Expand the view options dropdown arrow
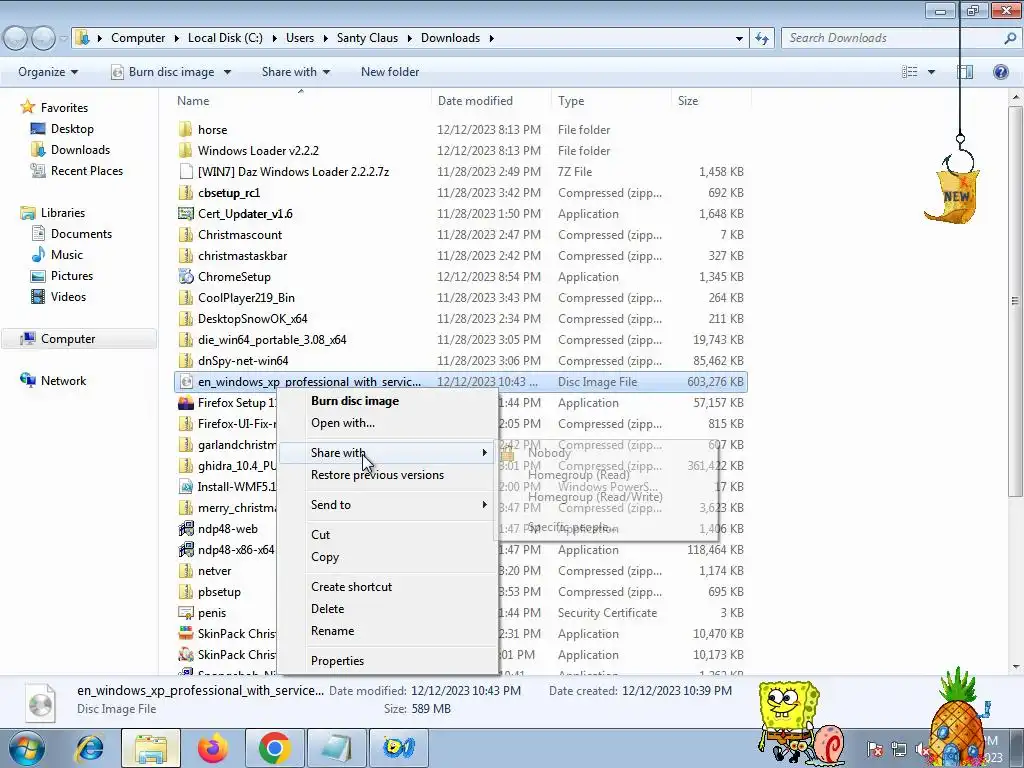Image resolution: width=1024 pixels, height=768 pixels. pyautogui.click(x=931, y=72)
